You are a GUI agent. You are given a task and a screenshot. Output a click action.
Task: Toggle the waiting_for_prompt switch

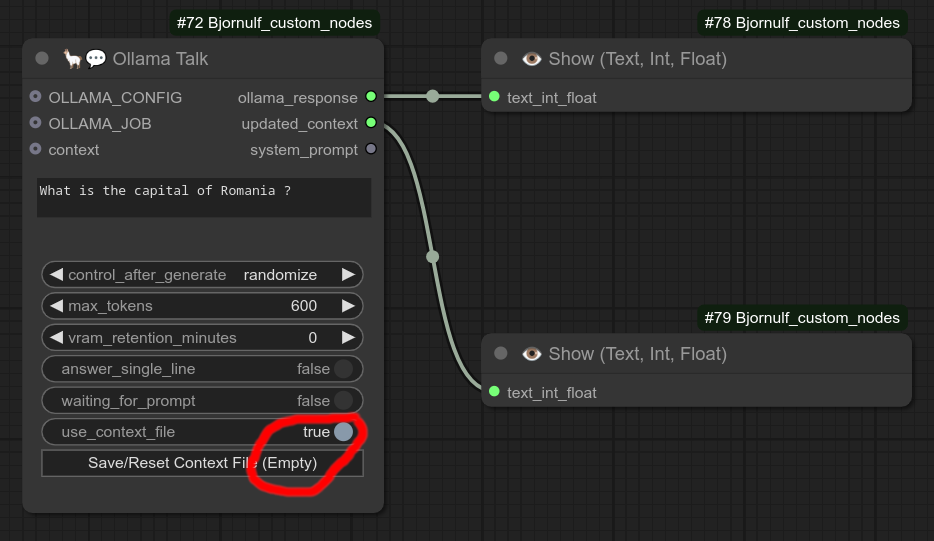coord(343,401)
